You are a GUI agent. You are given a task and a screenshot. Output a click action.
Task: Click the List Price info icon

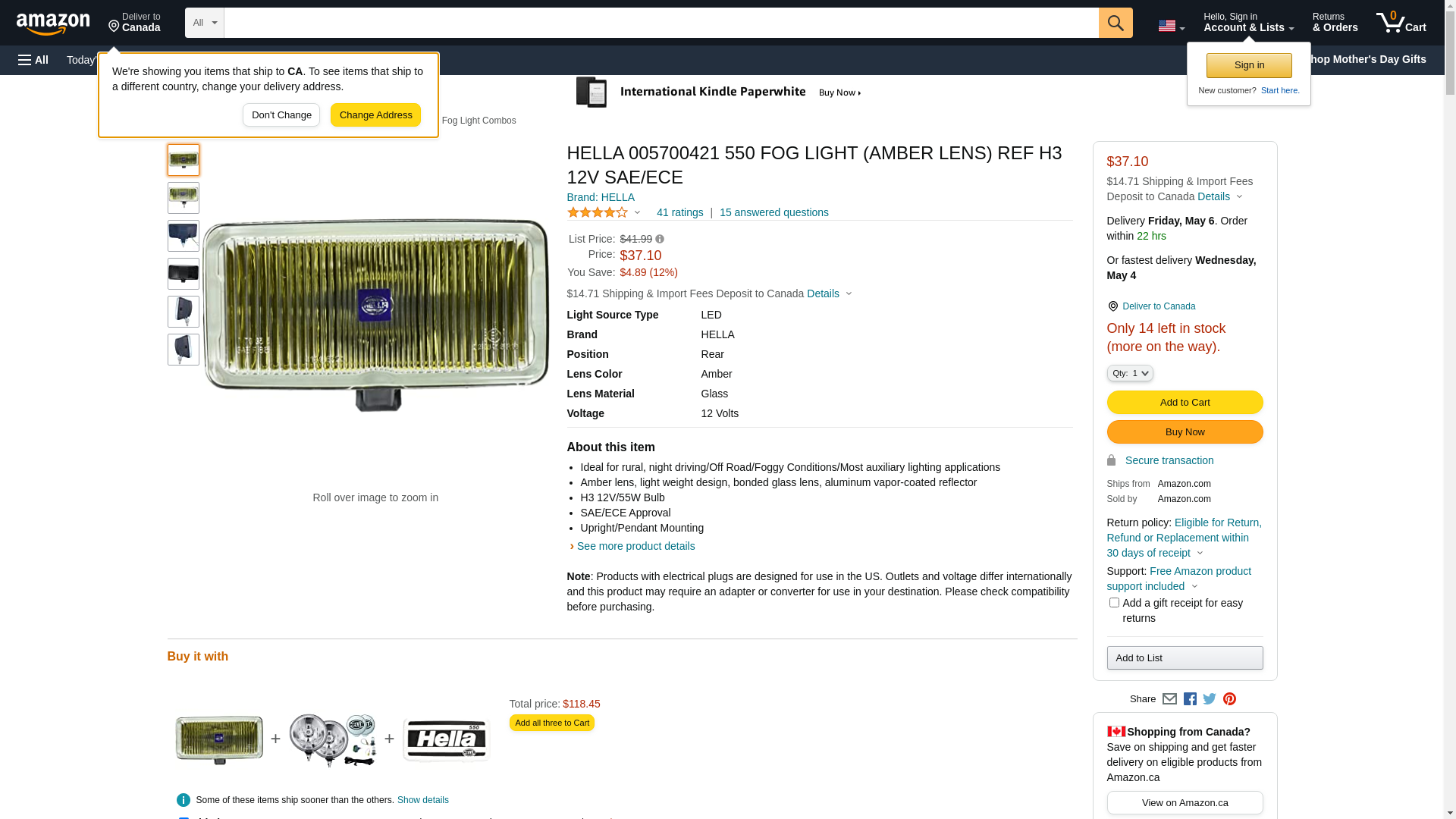660,239
